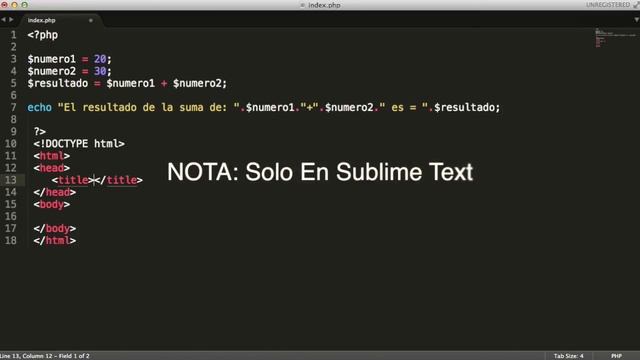This screenshot has height=360, width=640.
Task: Click line number 1 in the gutter
Action: [13, 35]
